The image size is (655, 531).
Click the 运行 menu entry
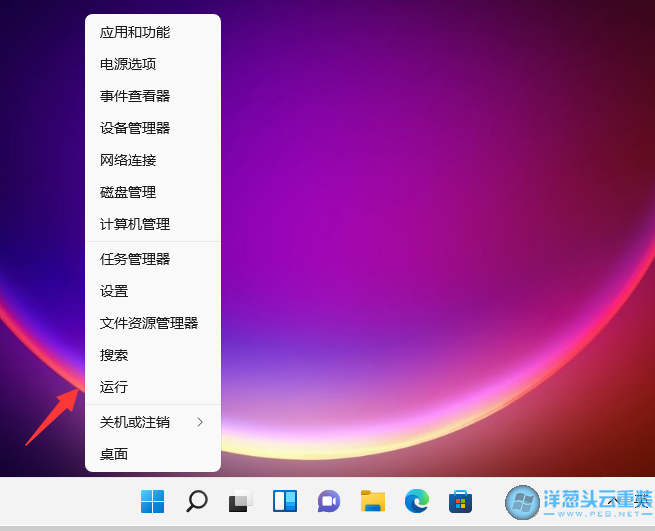pos(153,387)
